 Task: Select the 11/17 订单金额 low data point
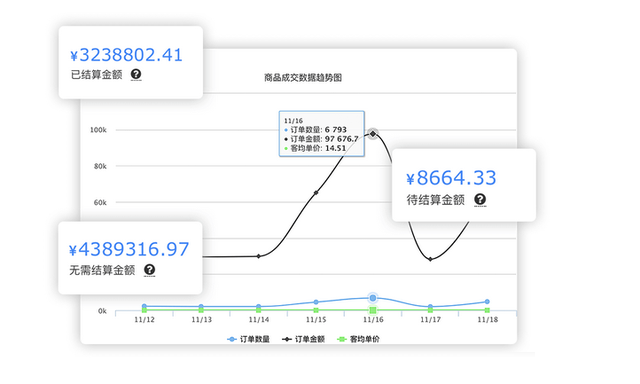pyautogui.click(x=430, y=259)
